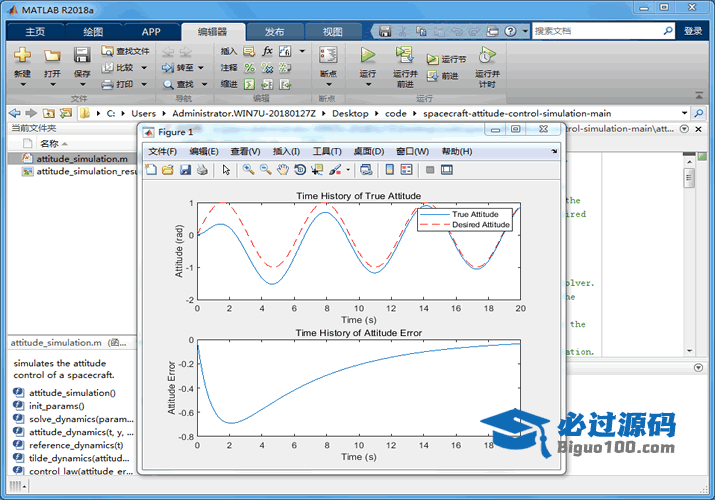Screen dimensions: 715x500
Task: Open Help question mark icon
Action: (511, 31)
